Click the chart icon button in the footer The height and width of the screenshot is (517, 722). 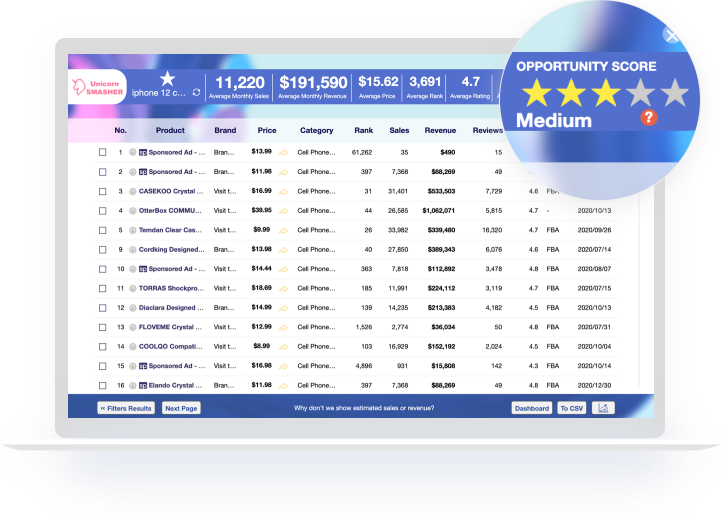(603, 408)
